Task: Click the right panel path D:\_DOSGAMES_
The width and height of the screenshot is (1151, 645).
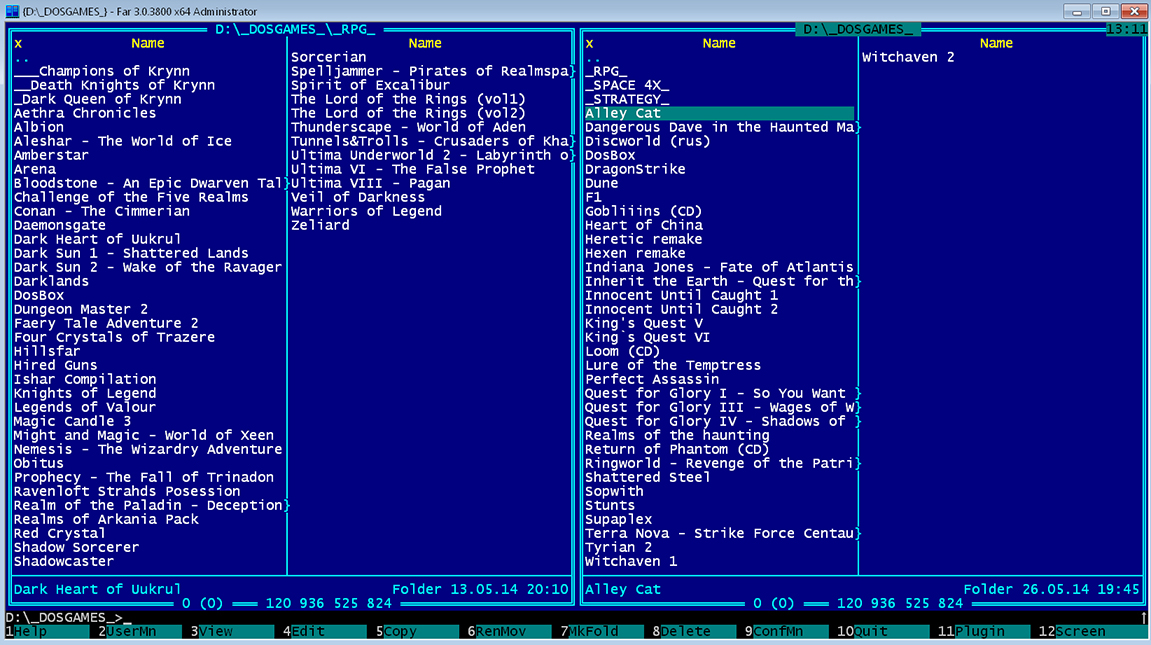Action: click(858, 29)
